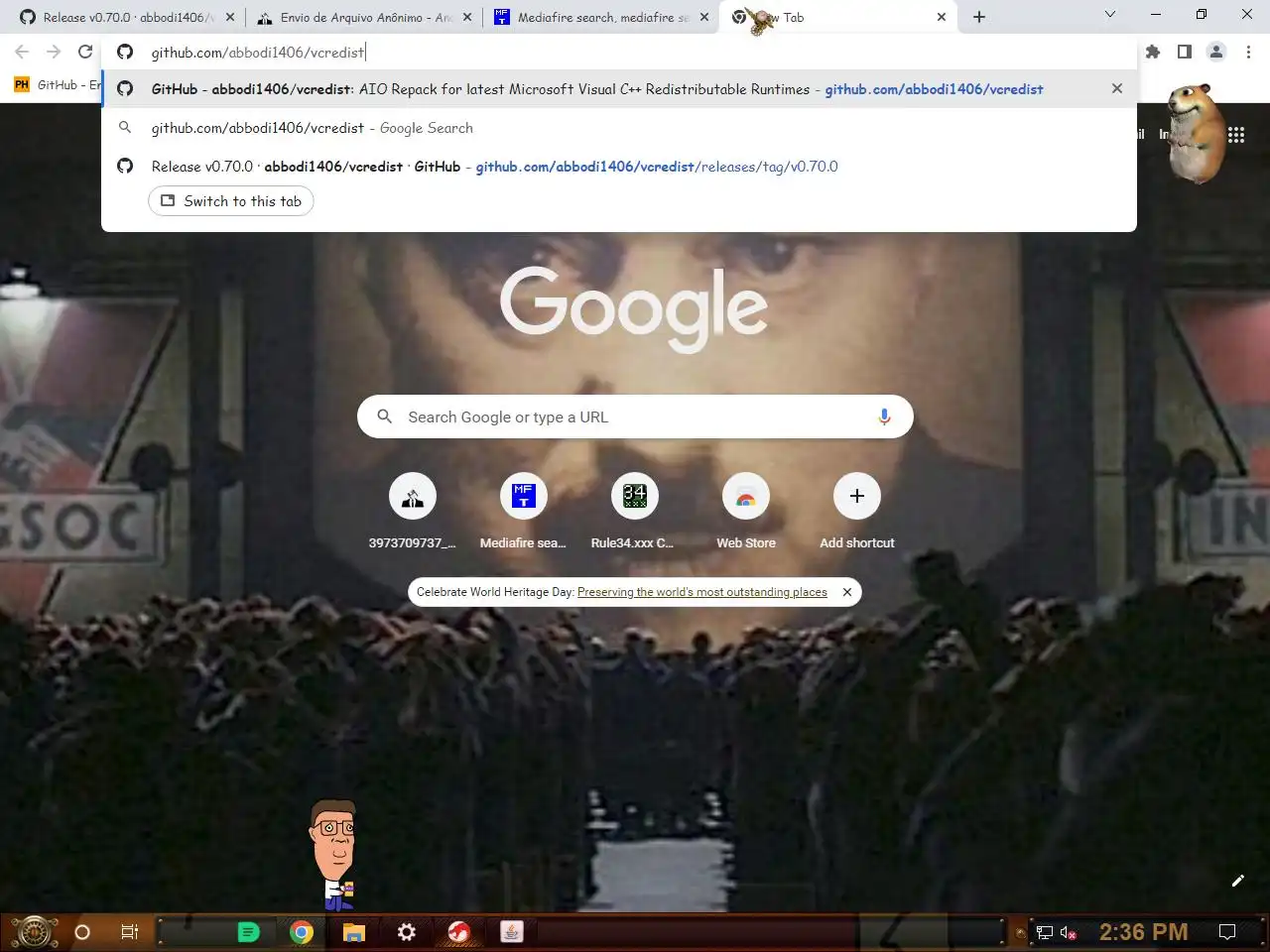This screenshot has height=952, width=1270.
Task: Choose the vcredist Google Search suggestion
Action: [618, 127]
